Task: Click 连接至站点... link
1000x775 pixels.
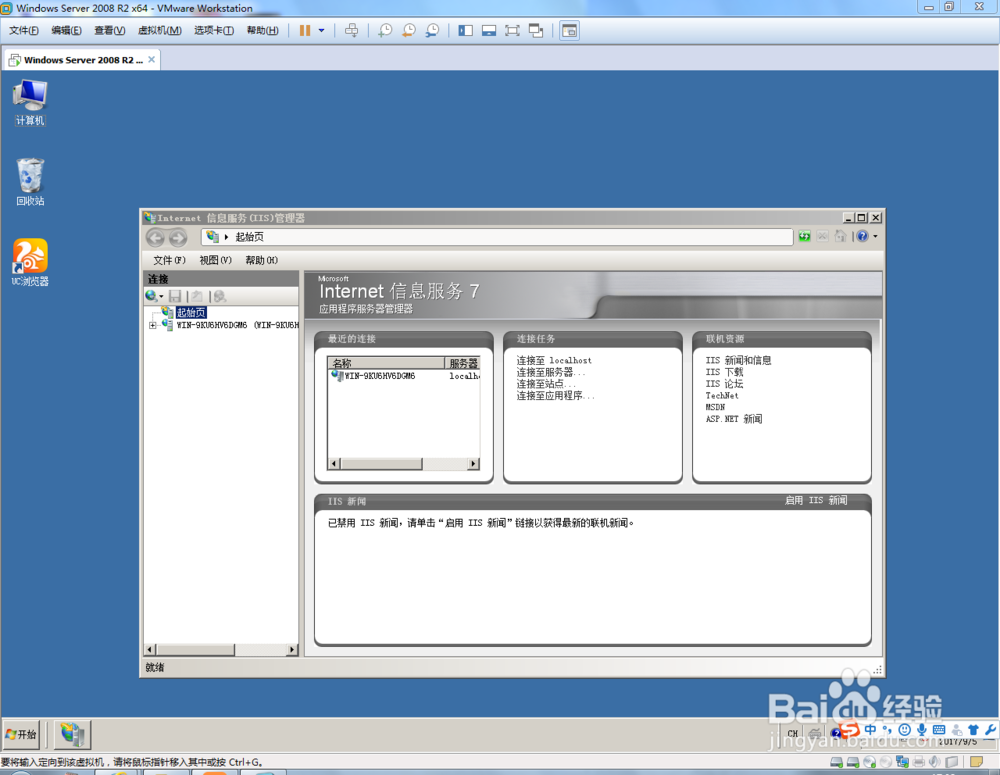Action: 547,384
